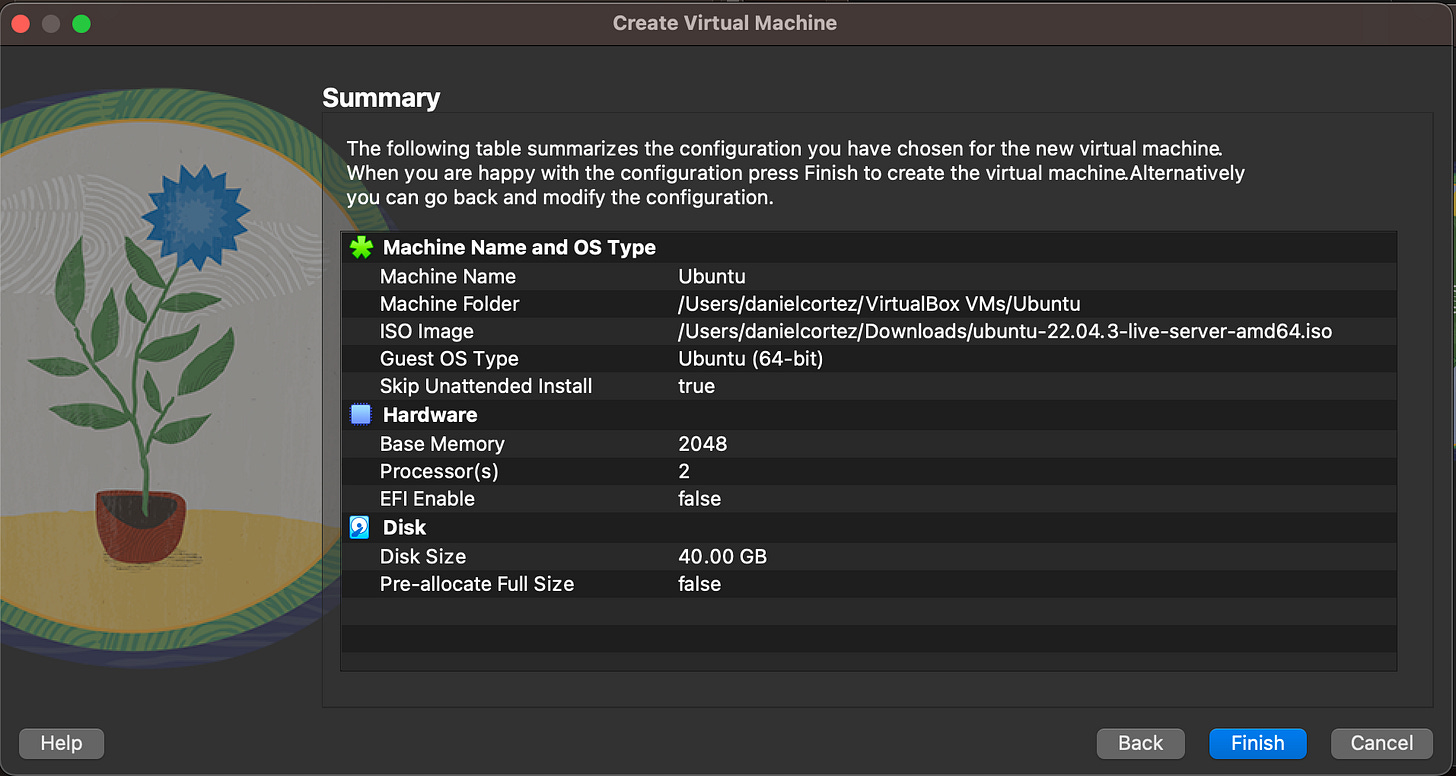Select the Machine Name and OS Type header
Screen dimensions: 1456x776
[x=519, y=247]
